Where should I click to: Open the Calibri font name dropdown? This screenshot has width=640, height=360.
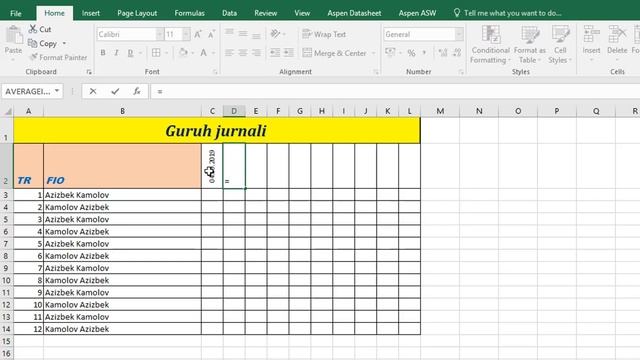point(159,34)
